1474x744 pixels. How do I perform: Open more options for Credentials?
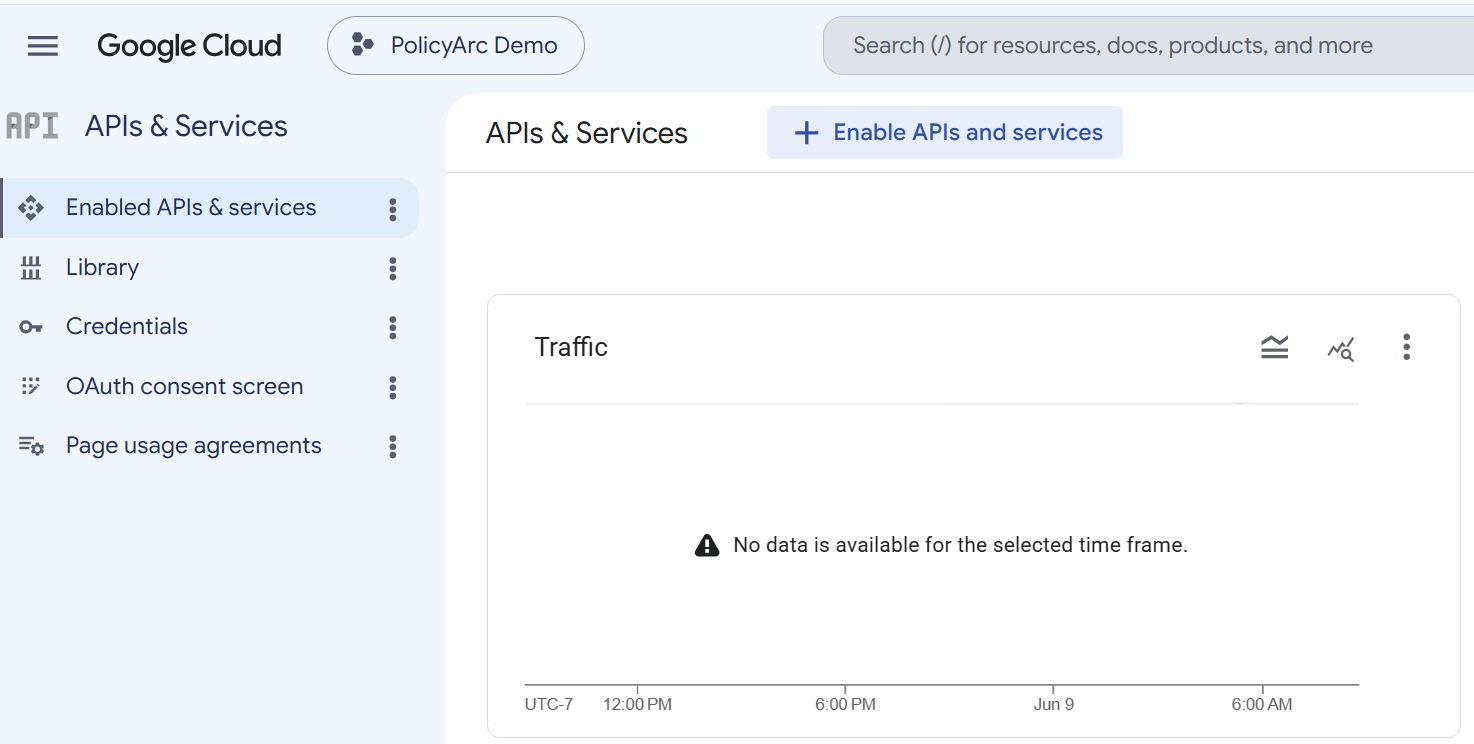[x=392, y=328]
